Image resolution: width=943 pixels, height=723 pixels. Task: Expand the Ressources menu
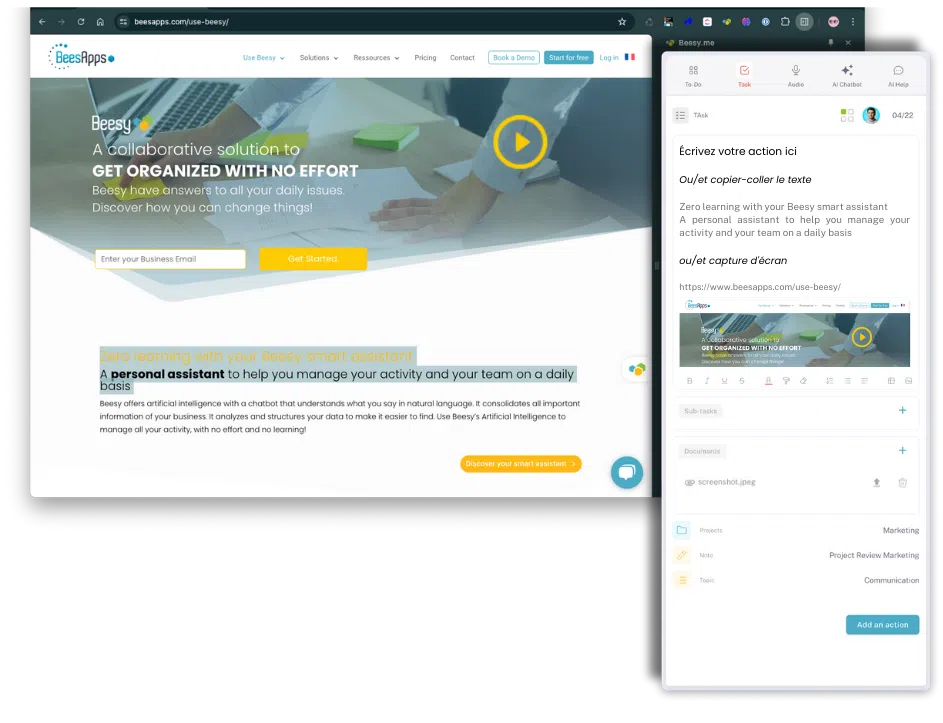pyautogui.click(x=376, y=58)
